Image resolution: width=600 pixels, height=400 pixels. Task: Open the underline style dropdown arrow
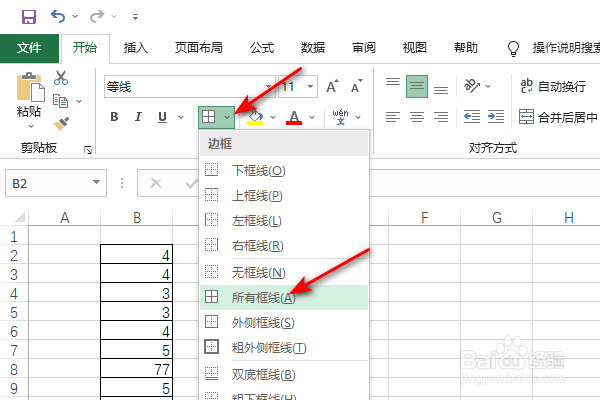point(181,117)
